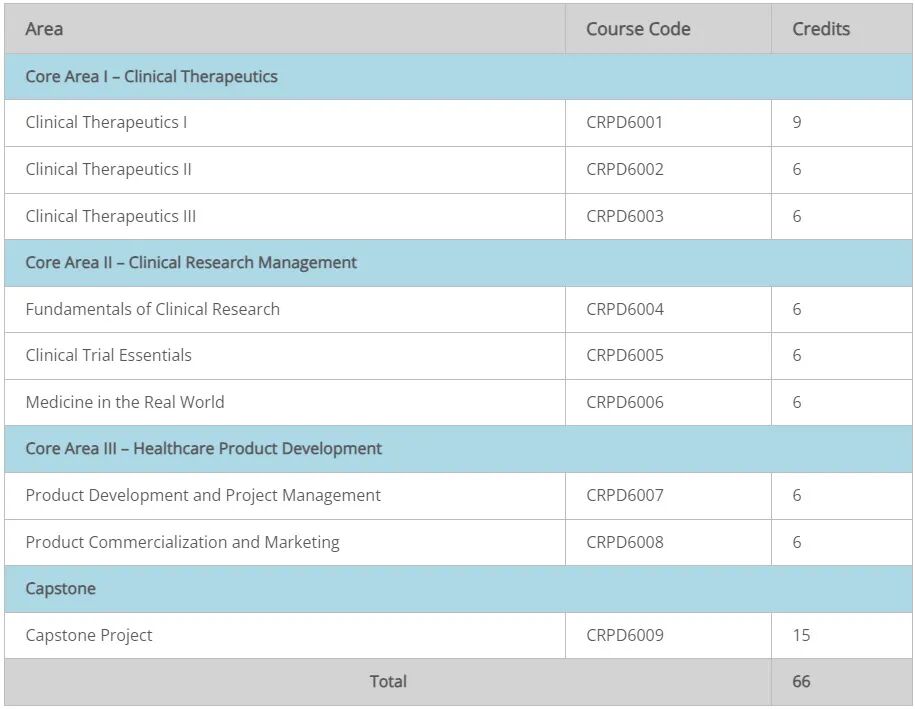The height and width of the screenshot is (709, 915).
Task: Select the Core Area I – Clinical Therapeutics row
Action: [x=152, y=76]
